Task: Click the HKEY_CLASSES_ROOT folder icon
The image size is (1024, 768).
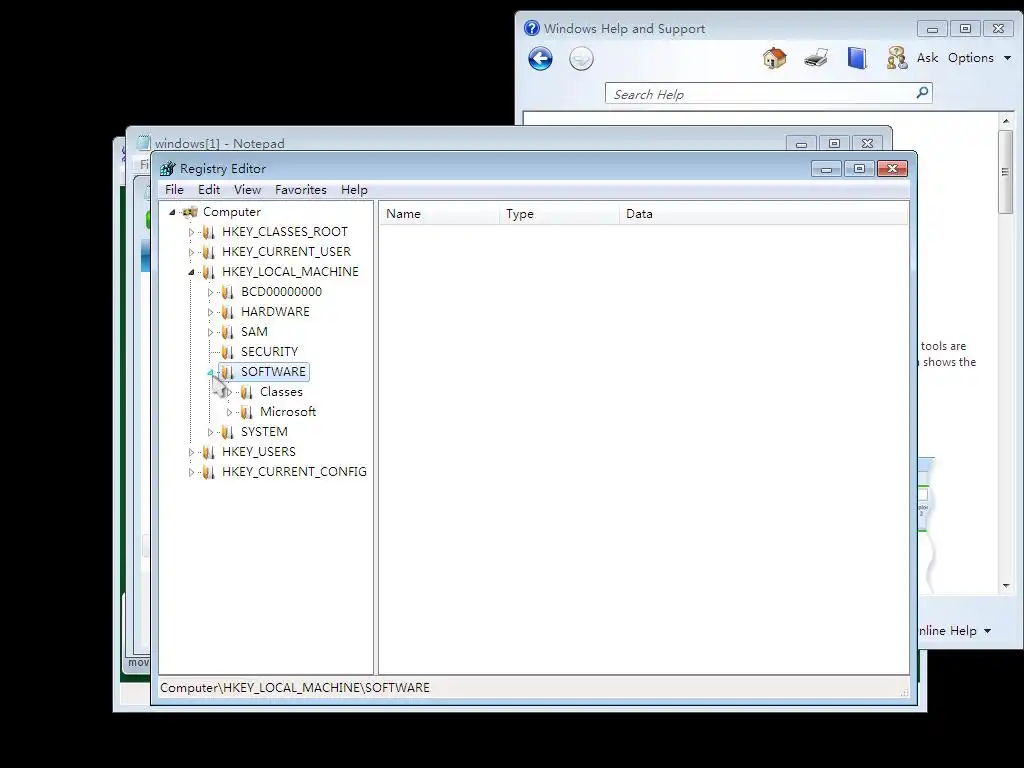Action: coord(208,232)
